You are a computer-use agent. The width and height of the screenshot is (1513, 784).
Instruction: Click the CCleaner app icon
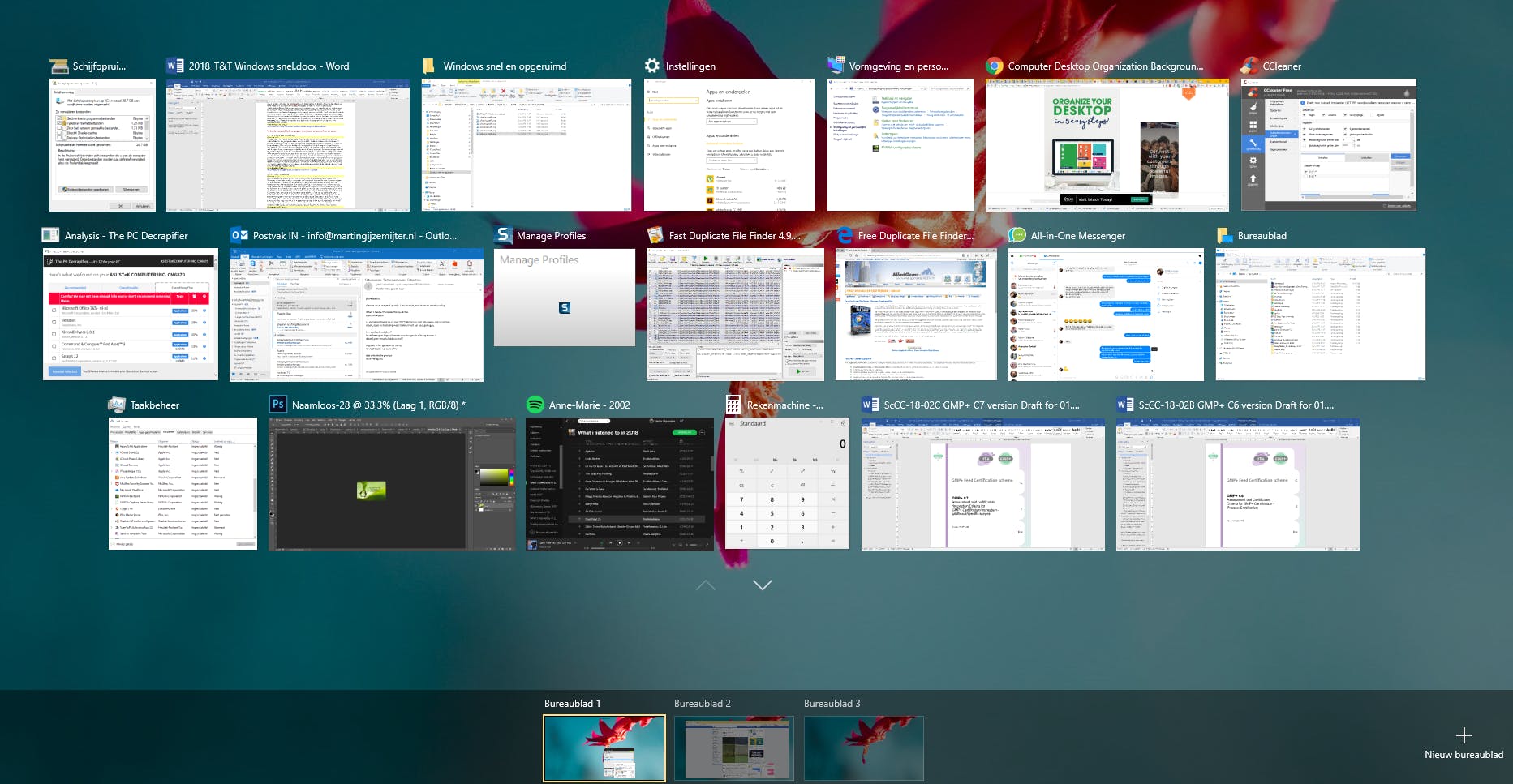1249,66
